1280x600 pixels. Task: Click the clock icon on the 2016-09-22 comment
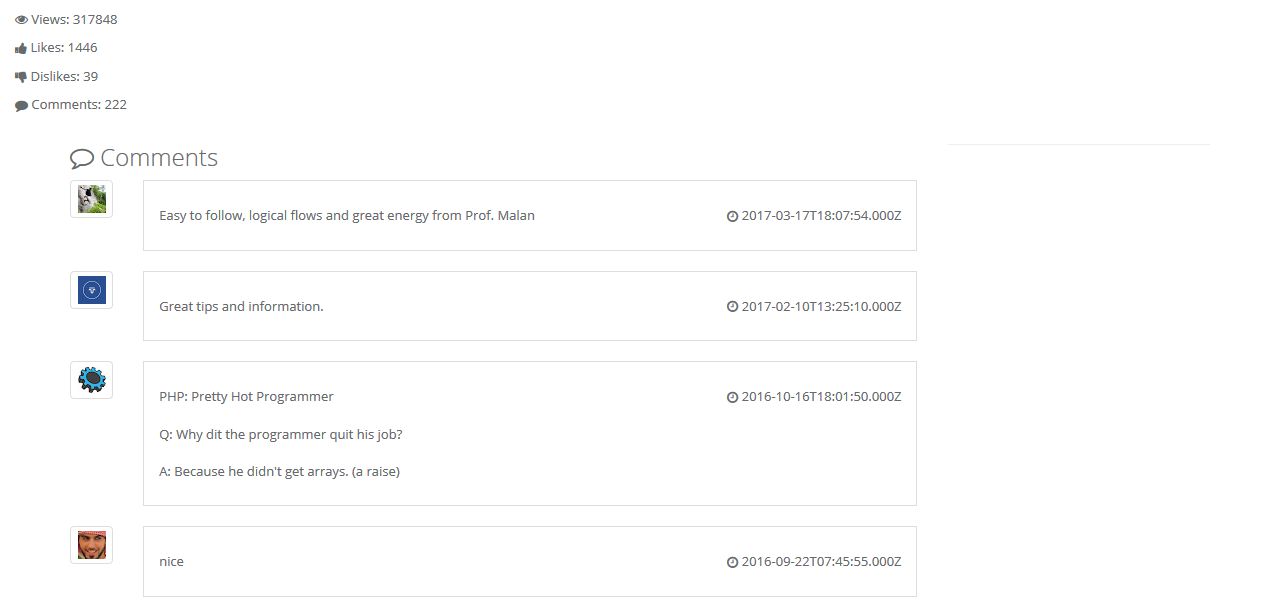coord(732,562)
